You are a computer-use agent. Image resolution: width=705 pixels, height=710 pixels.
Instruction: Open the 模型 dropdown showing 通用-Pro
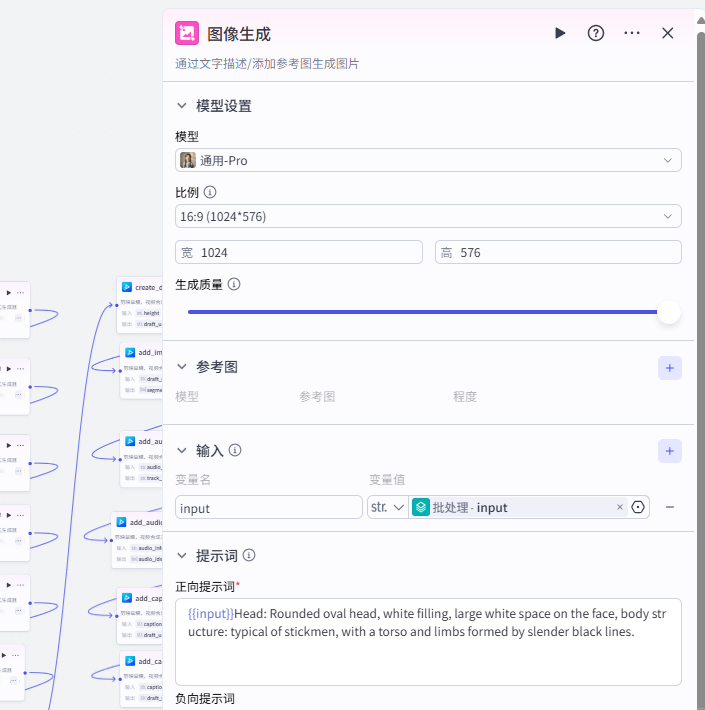coord(428,160)
